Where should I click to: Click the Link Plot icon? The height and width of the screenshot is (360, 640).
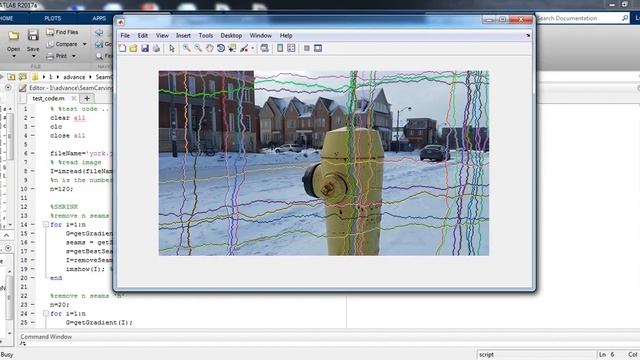coord(264,48)
